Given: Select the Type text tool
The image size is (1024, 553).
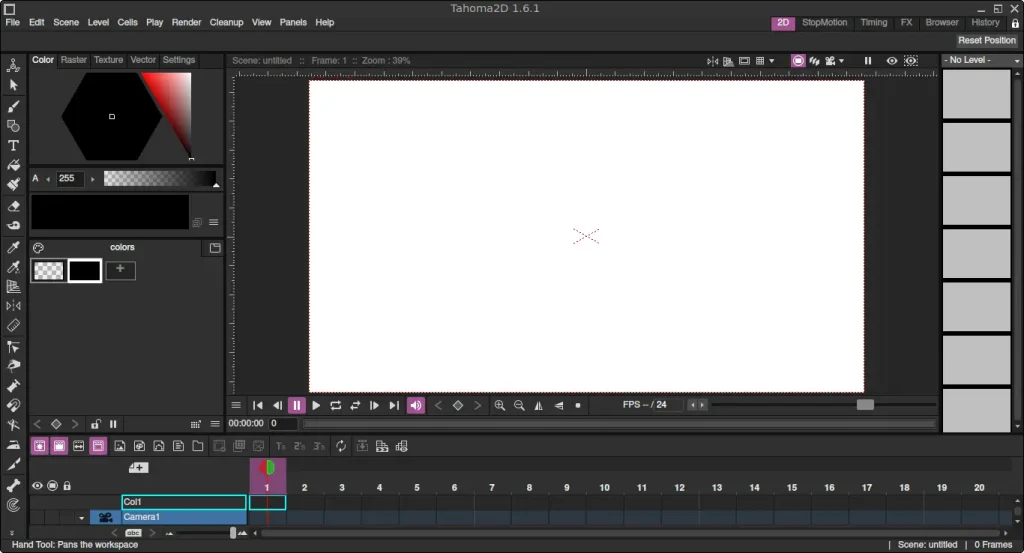Looking at the screenshot, I should point(13,146).
